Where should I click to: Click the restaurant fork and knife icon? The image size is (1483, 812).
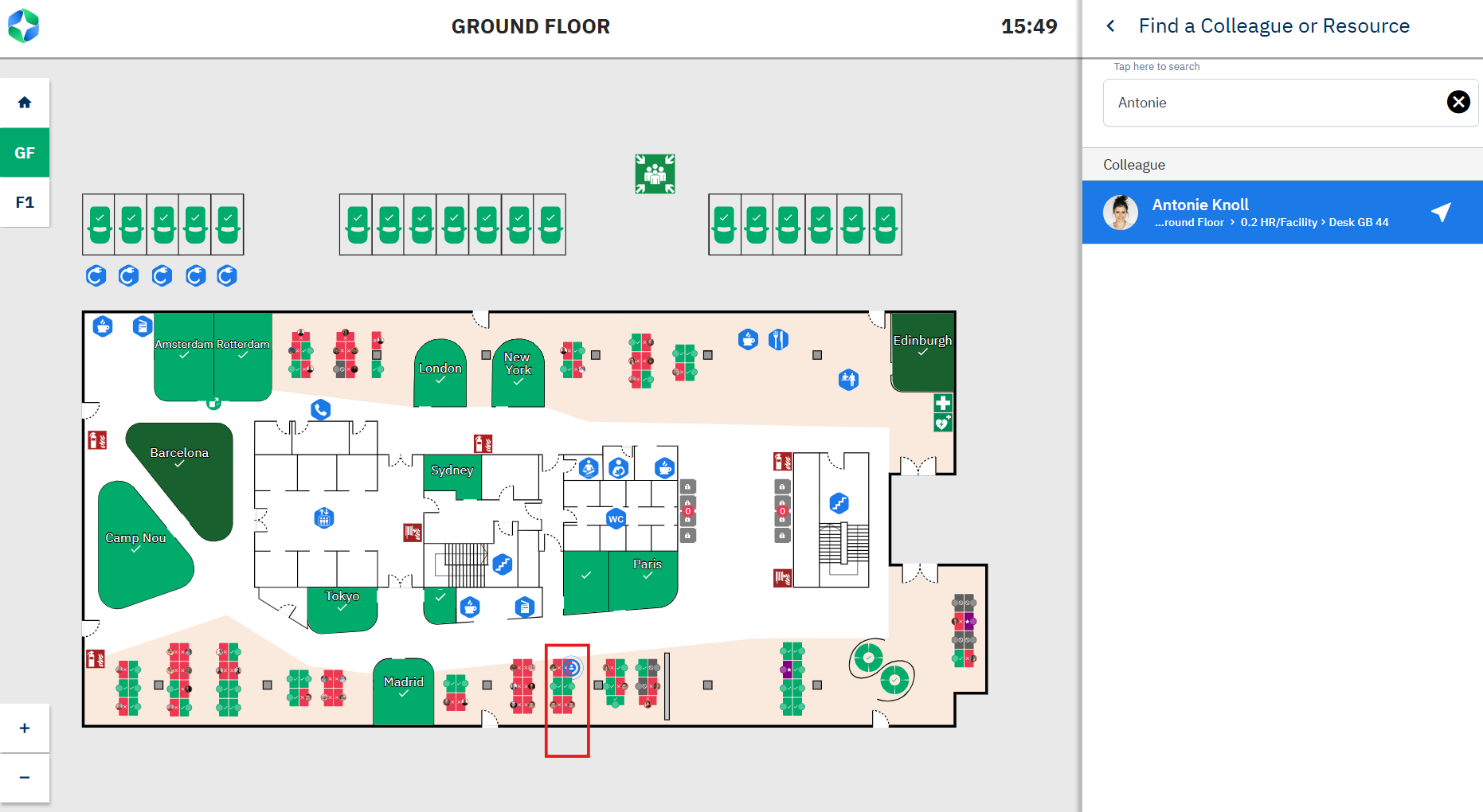(778, 340)
